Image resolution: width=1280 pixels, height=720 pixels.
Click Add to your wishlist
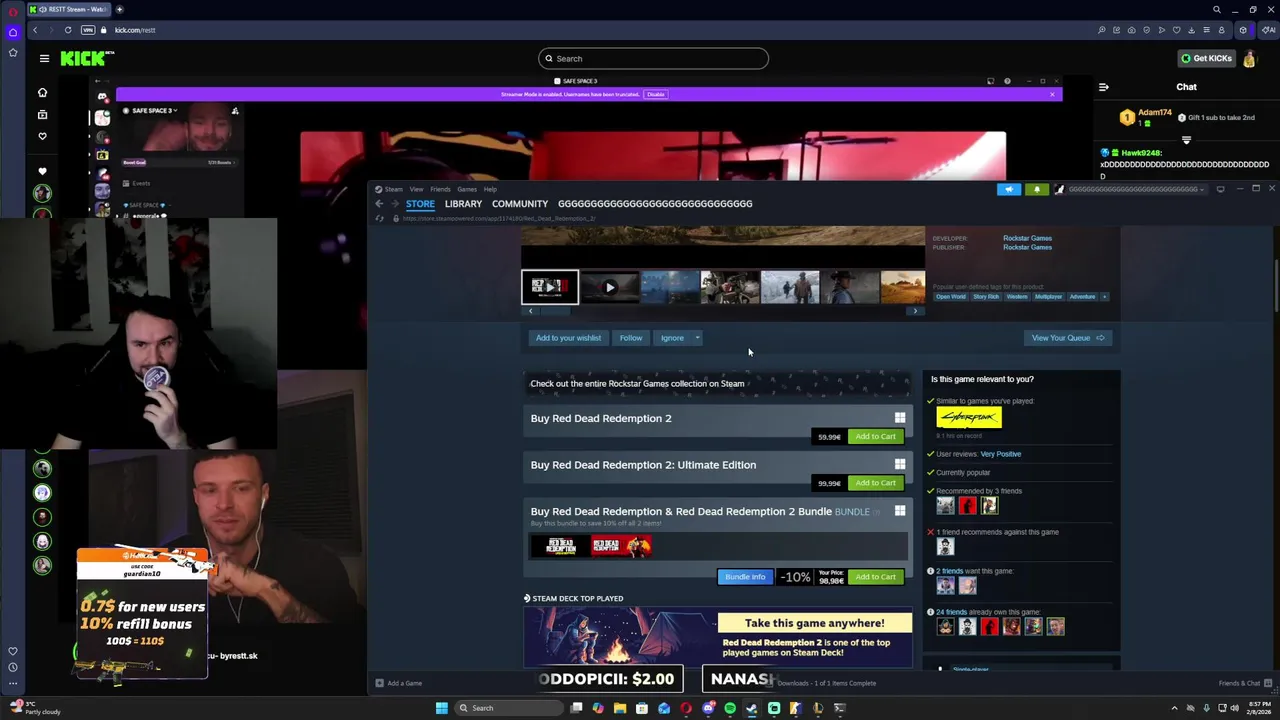pos(568,338)
